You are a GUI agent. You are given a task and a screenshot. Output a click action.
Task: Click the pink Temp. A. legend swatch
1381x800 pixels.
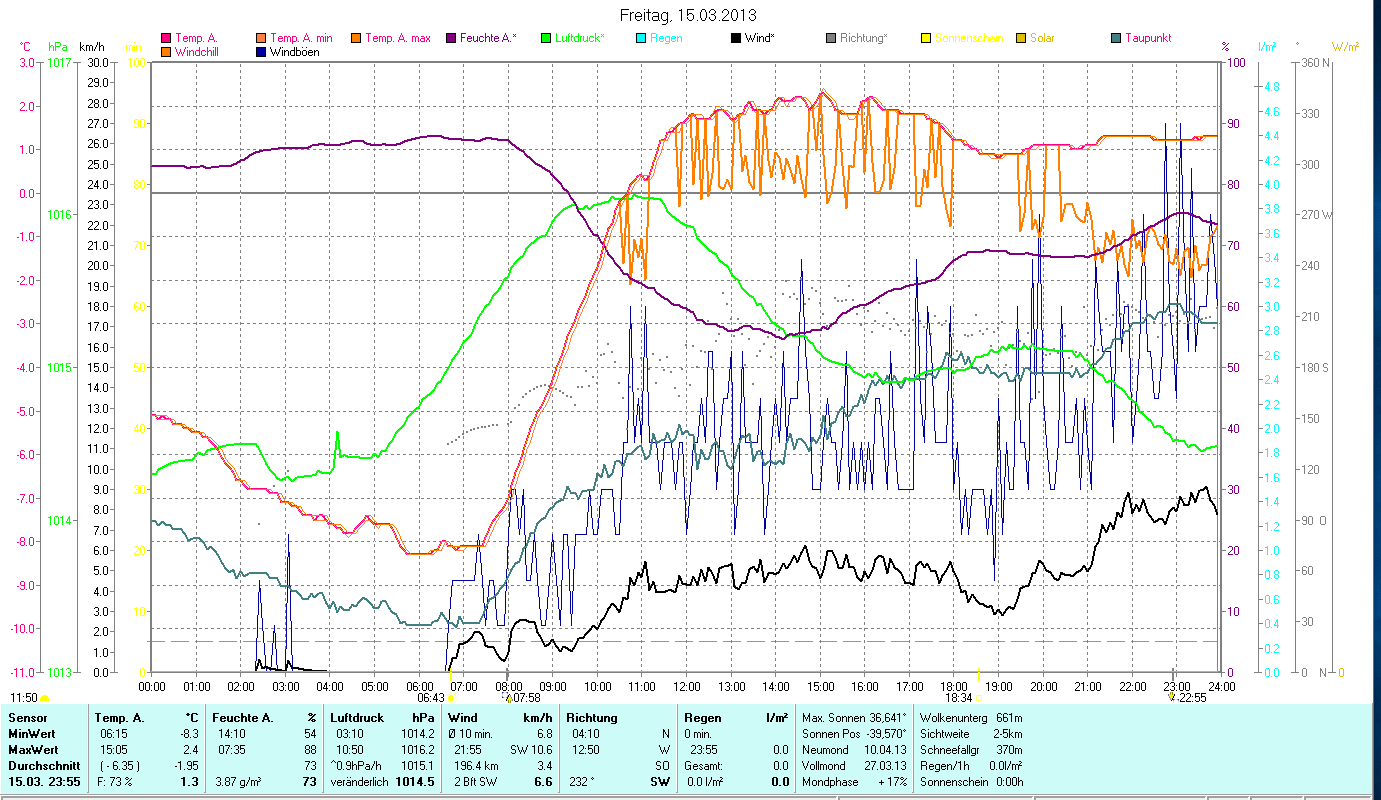click(166, 38)
